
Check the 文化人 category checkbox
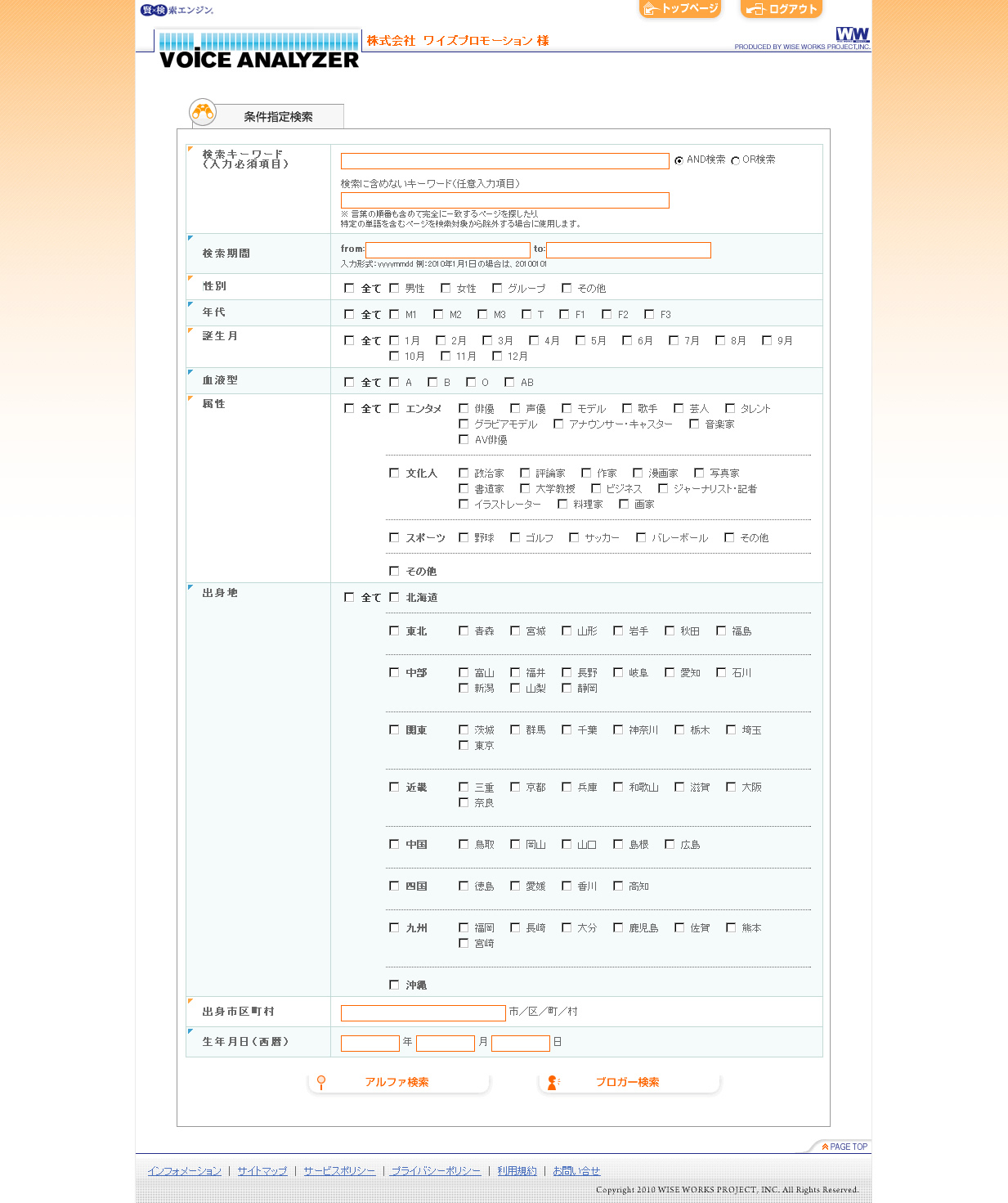394,473
